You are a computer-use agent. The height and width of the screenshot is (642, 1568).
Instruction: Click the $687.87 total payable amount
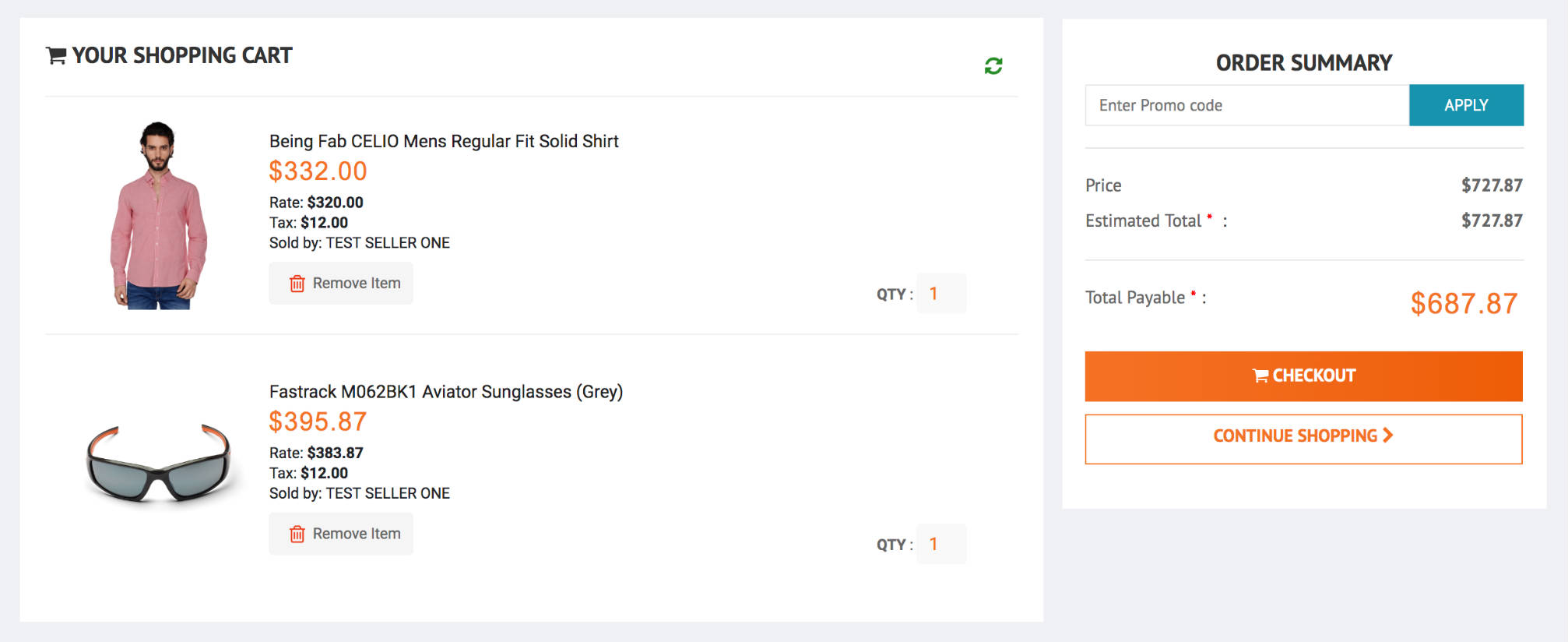click(1463, 304)
